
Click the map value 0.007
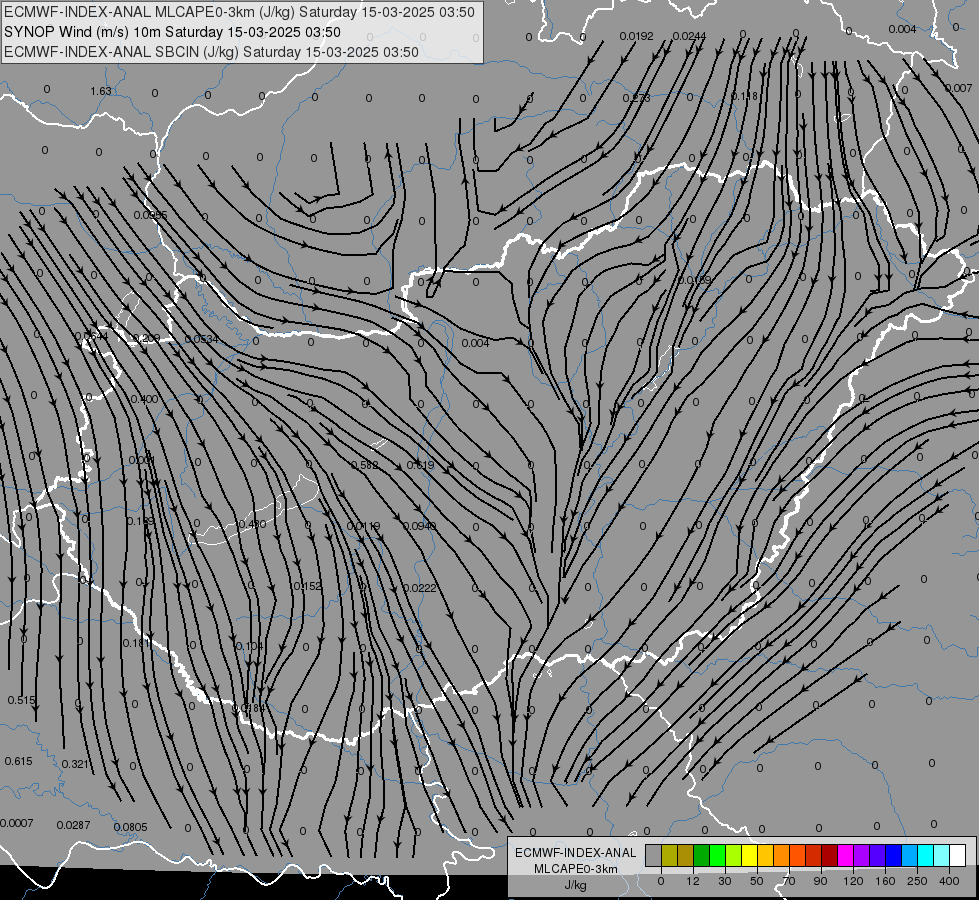click(958, 88)
